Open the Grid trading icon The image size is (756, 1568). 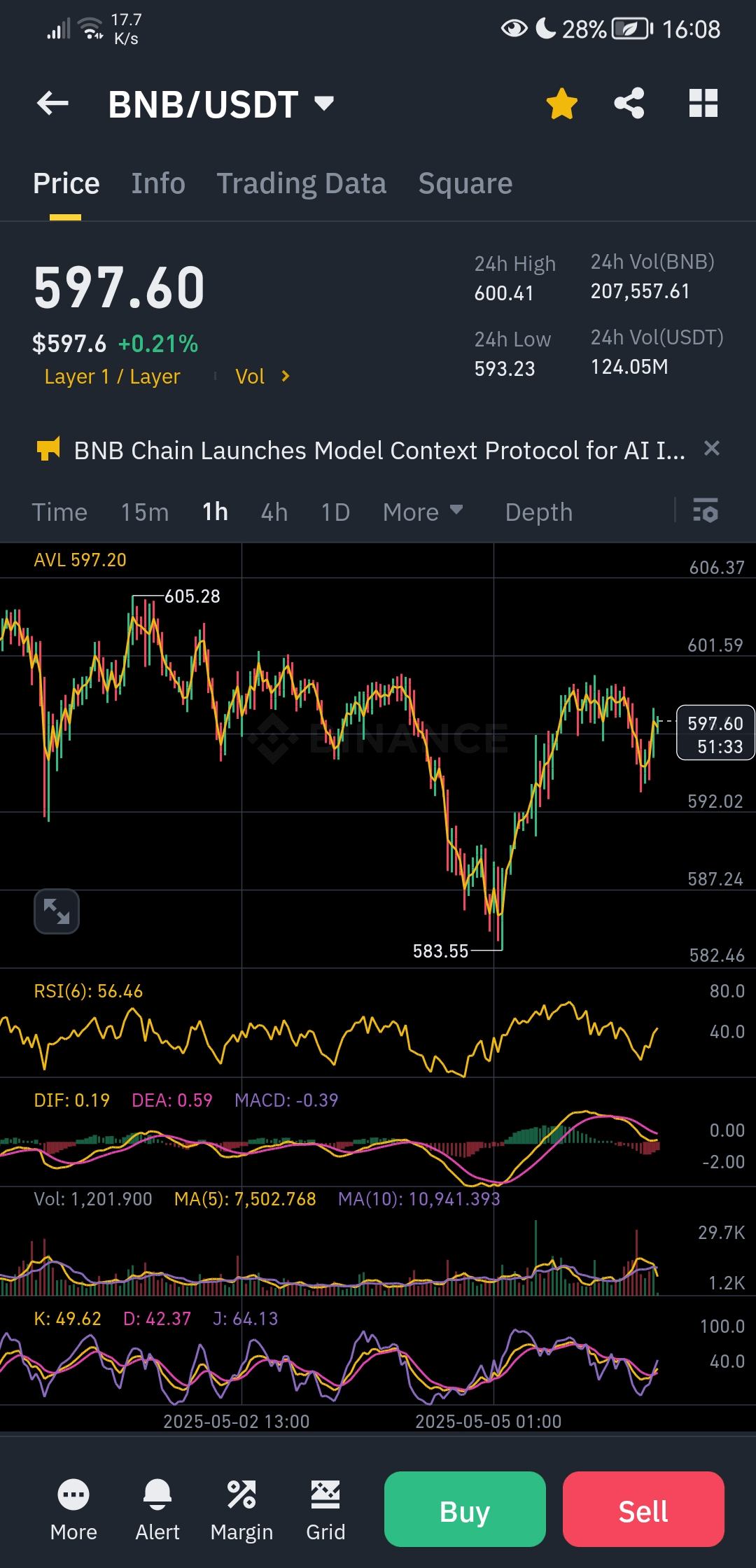coord(325,1510)
